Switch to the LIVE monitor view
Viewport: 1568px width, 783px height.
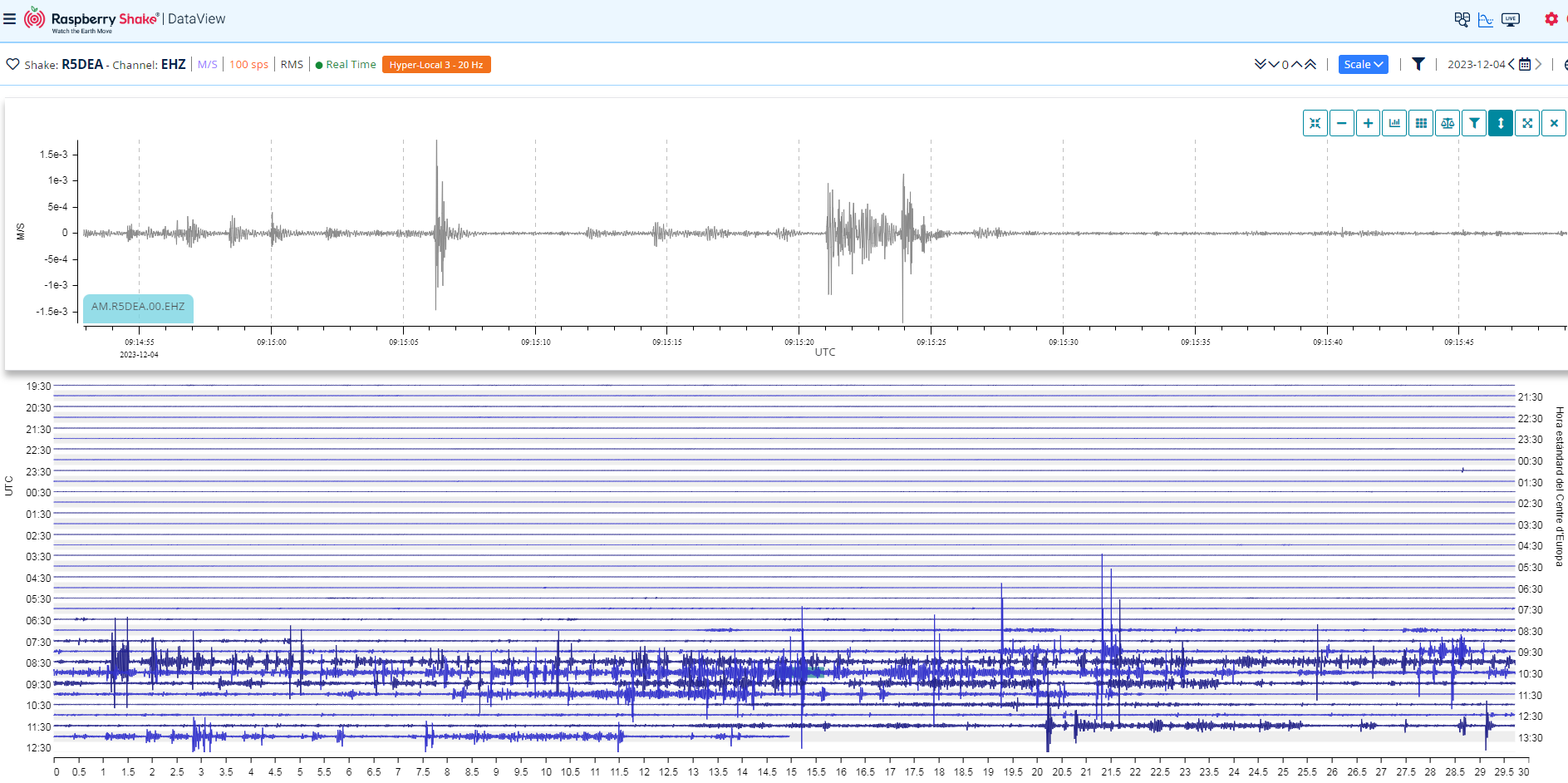(1511, 19)
